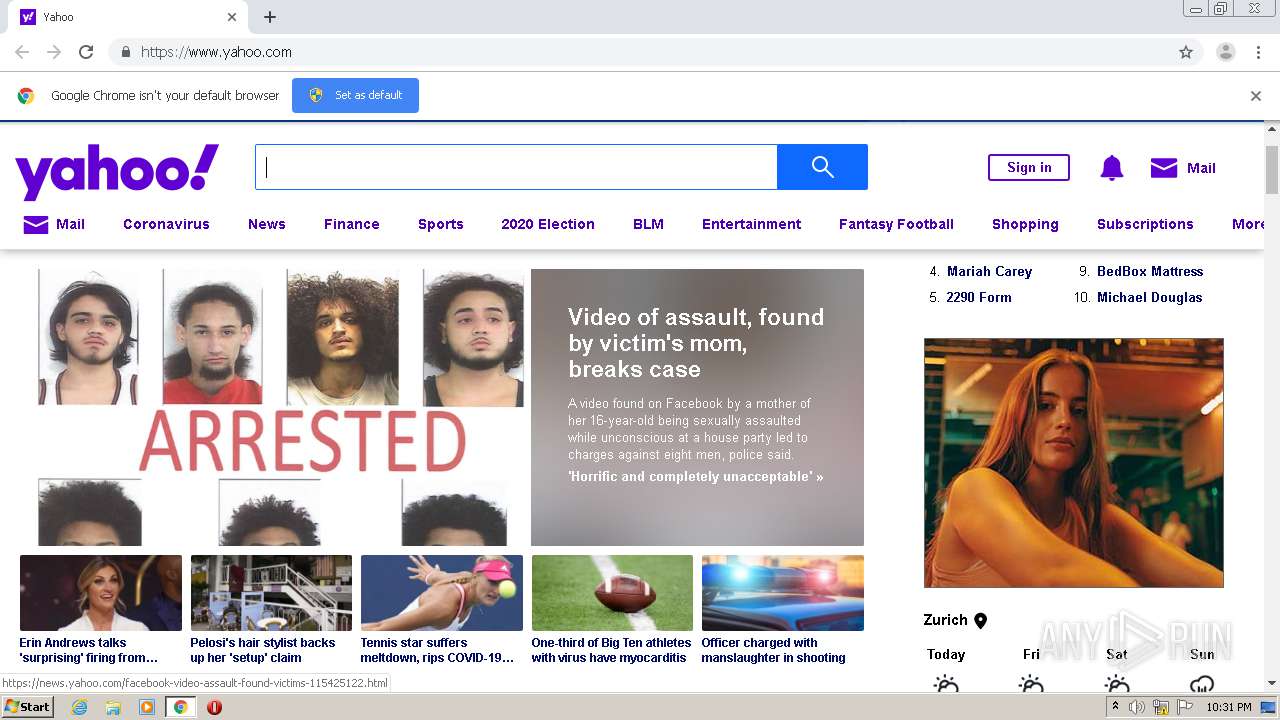Open 'Video of assault' headline
This screenshot has width=1280, height=720.
coord(696,343)
